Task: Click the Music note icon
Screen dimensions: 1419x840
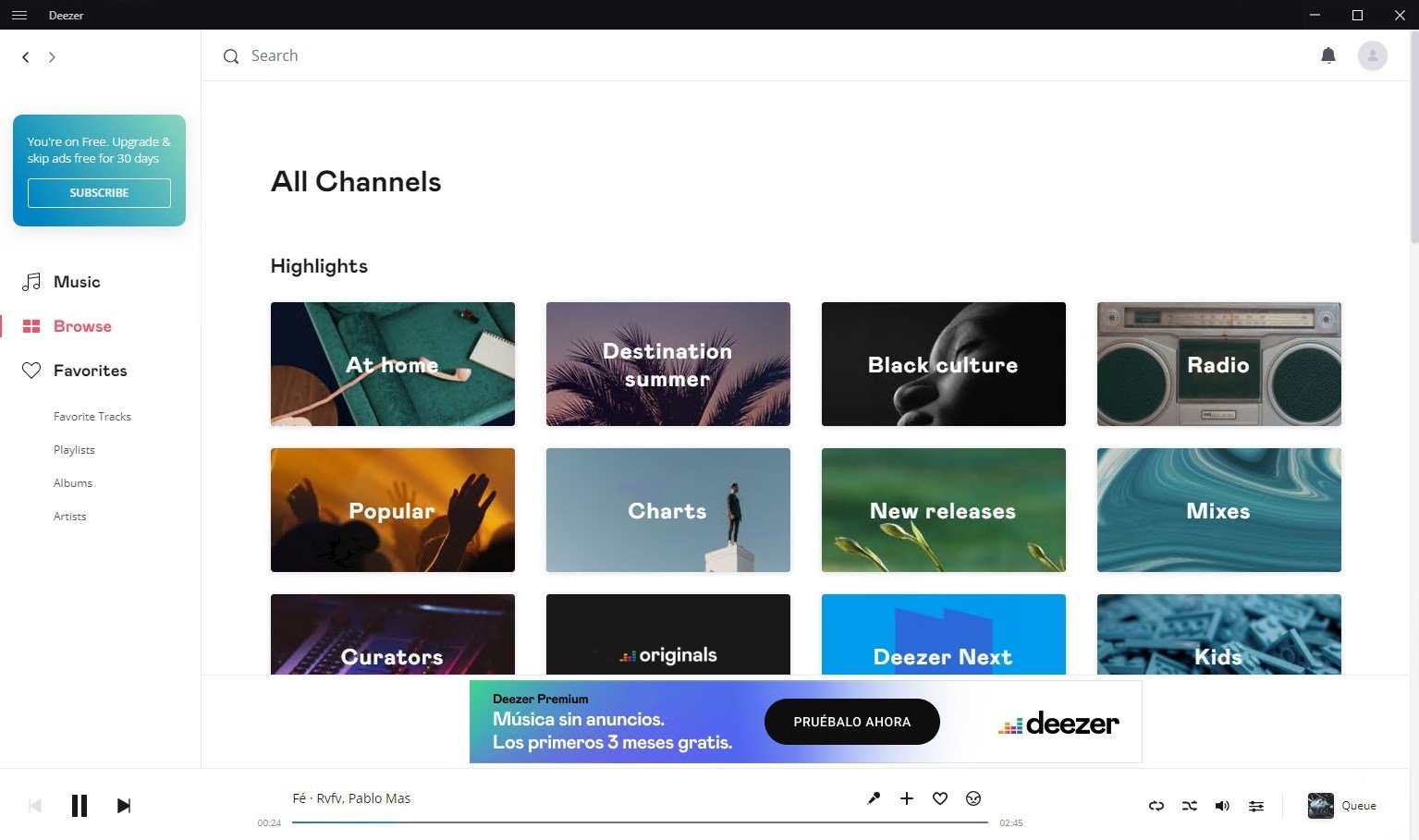Action: coord(31,282)
